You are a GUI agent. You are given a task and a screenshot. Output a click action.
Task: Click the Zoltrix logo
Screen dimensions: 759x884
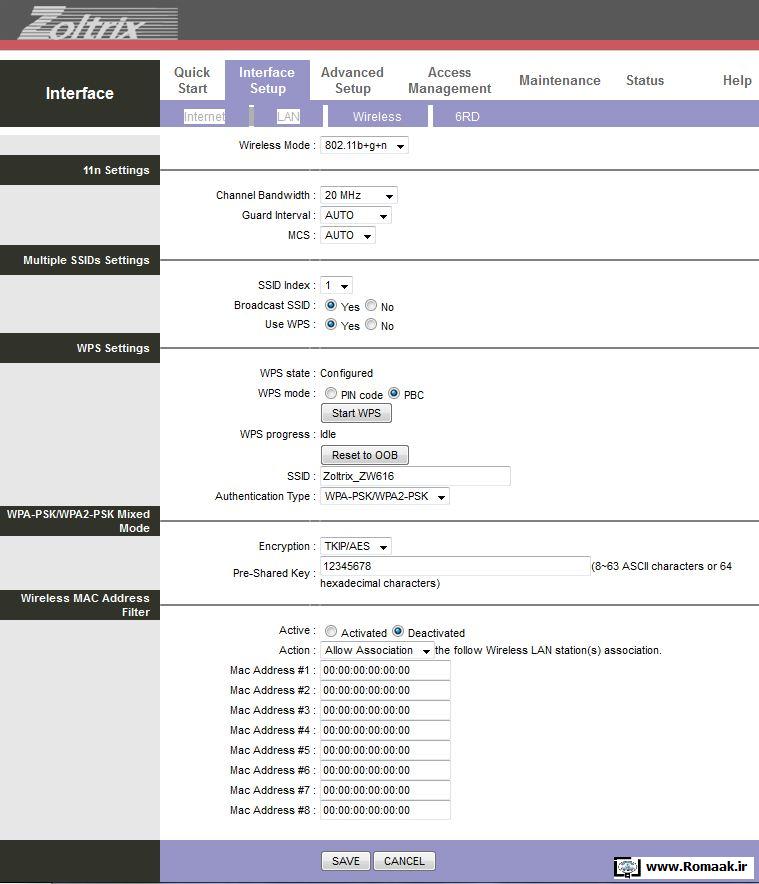(98, 23)
